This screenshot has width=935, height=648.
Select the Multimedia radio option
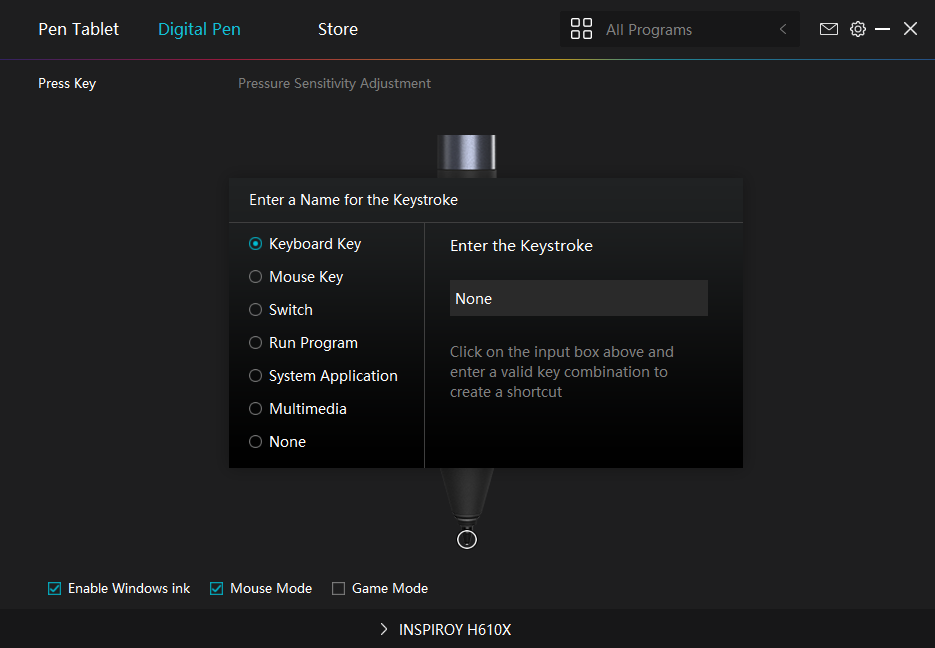tap(256, 409)
